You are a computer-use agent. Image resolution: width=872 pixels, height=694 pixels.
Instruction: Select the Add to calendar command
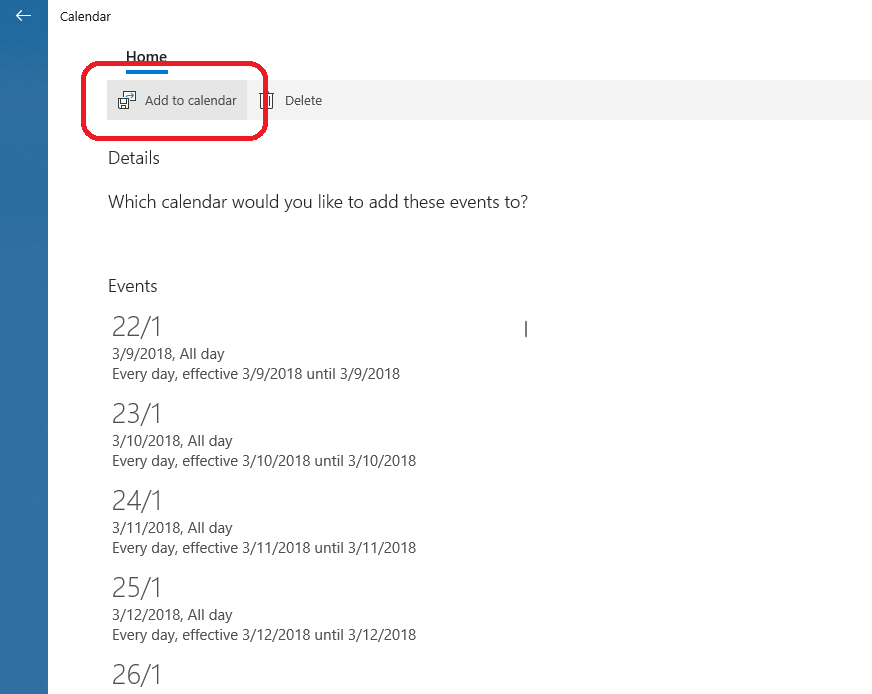click(x=177, y=100)
